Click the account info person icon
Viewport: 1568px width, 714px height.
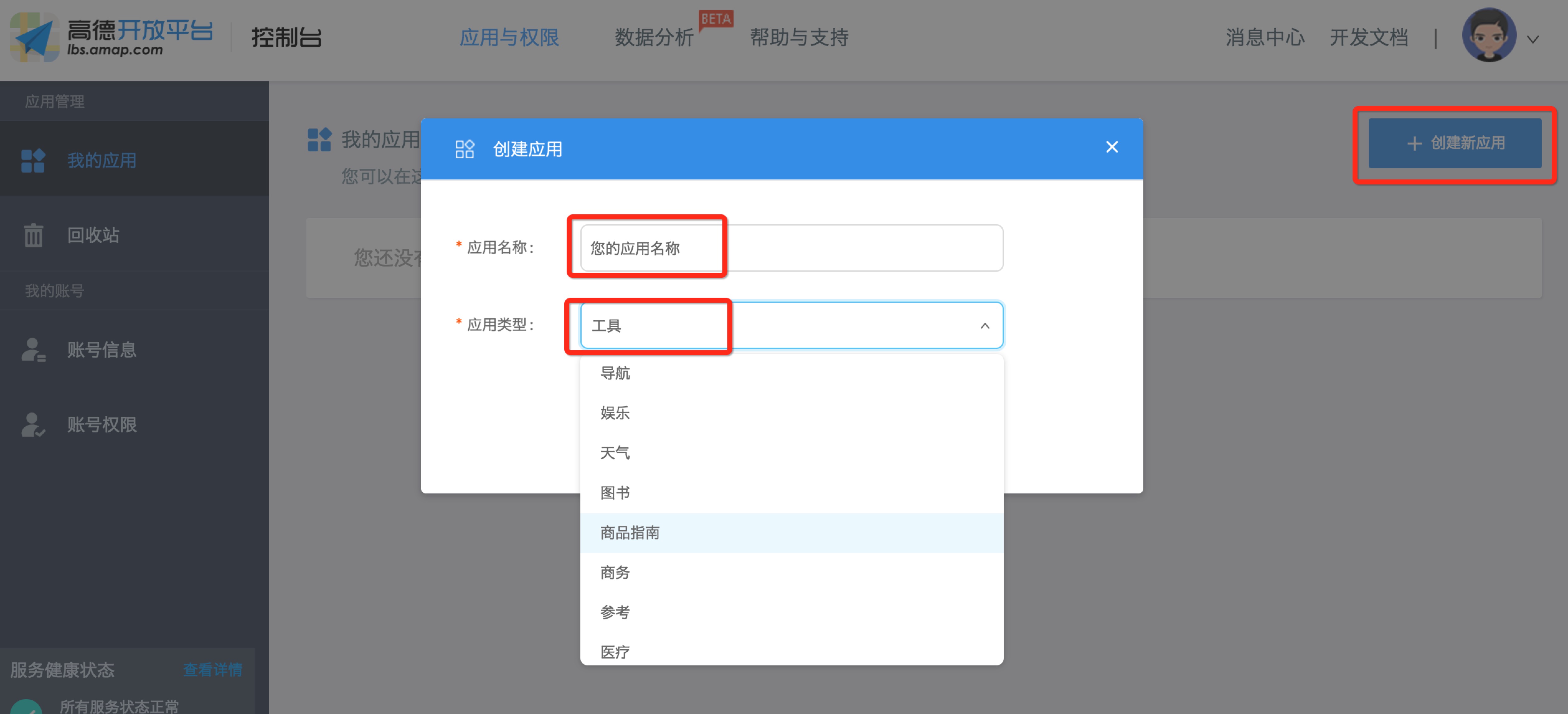33,350
